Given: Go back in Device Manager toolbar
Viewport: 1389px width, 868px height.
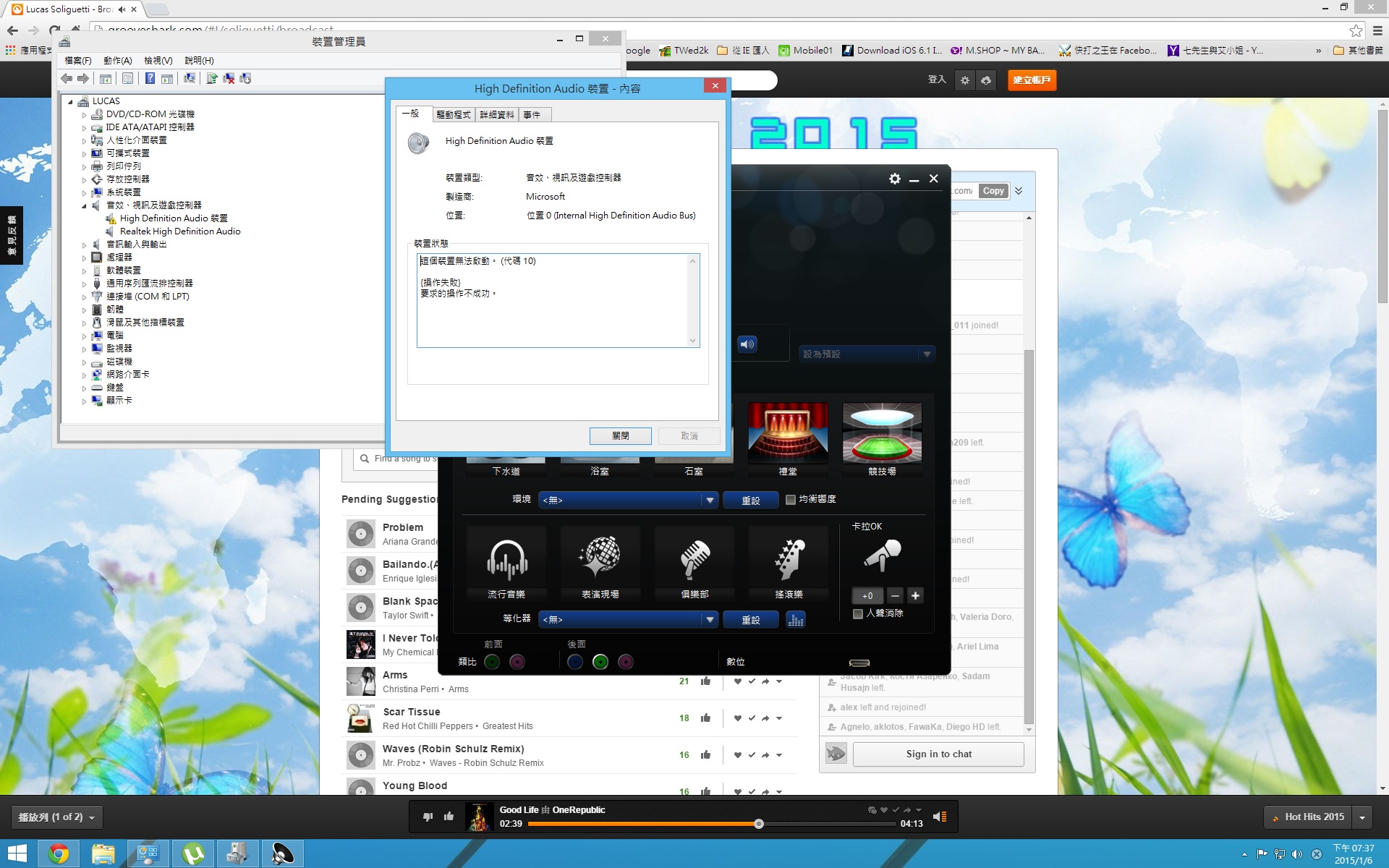Looking at the screenshot, I should (x=67, y=78).
